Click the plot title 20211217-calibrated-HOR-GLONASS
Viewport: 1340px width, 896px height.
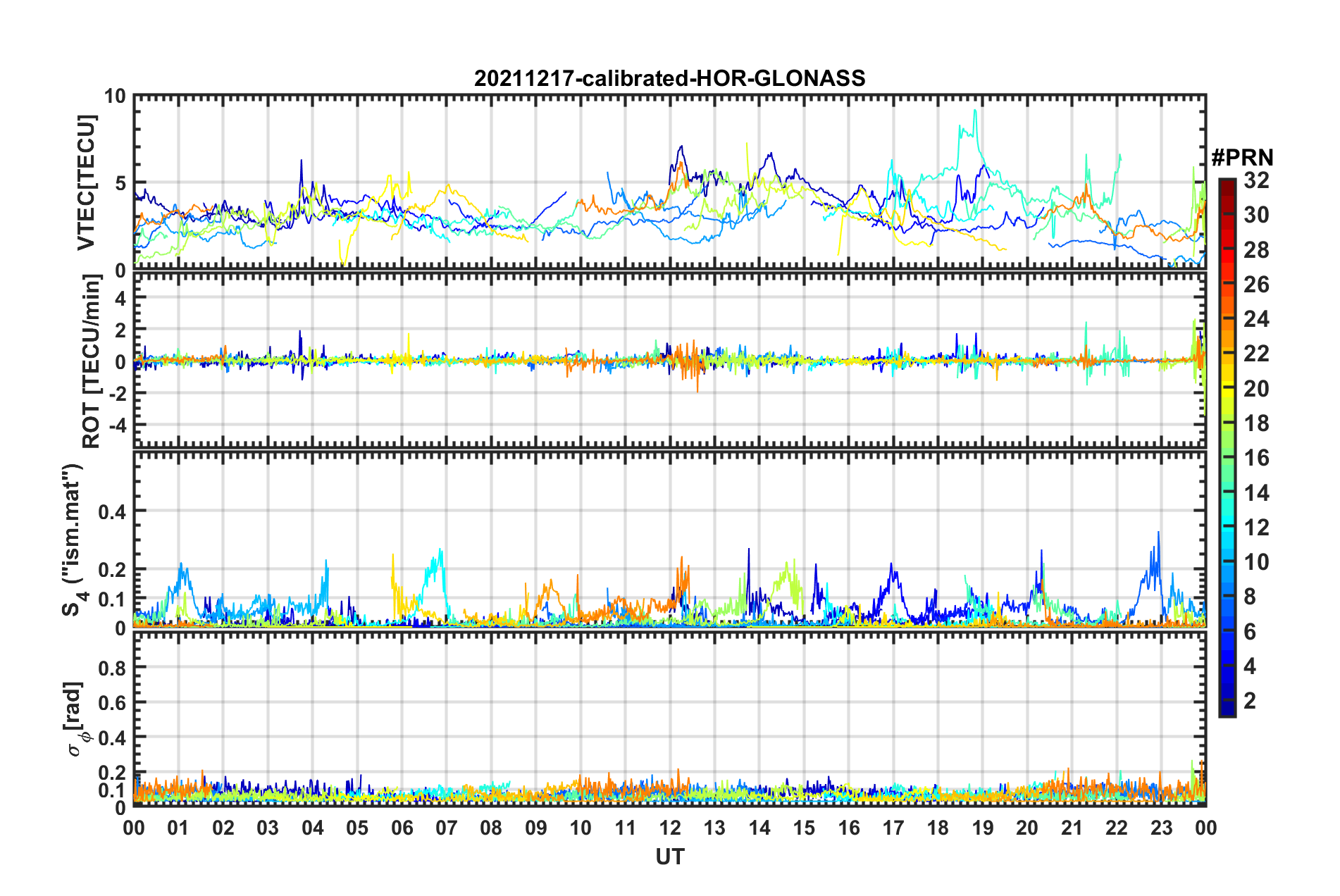[669, 78]
